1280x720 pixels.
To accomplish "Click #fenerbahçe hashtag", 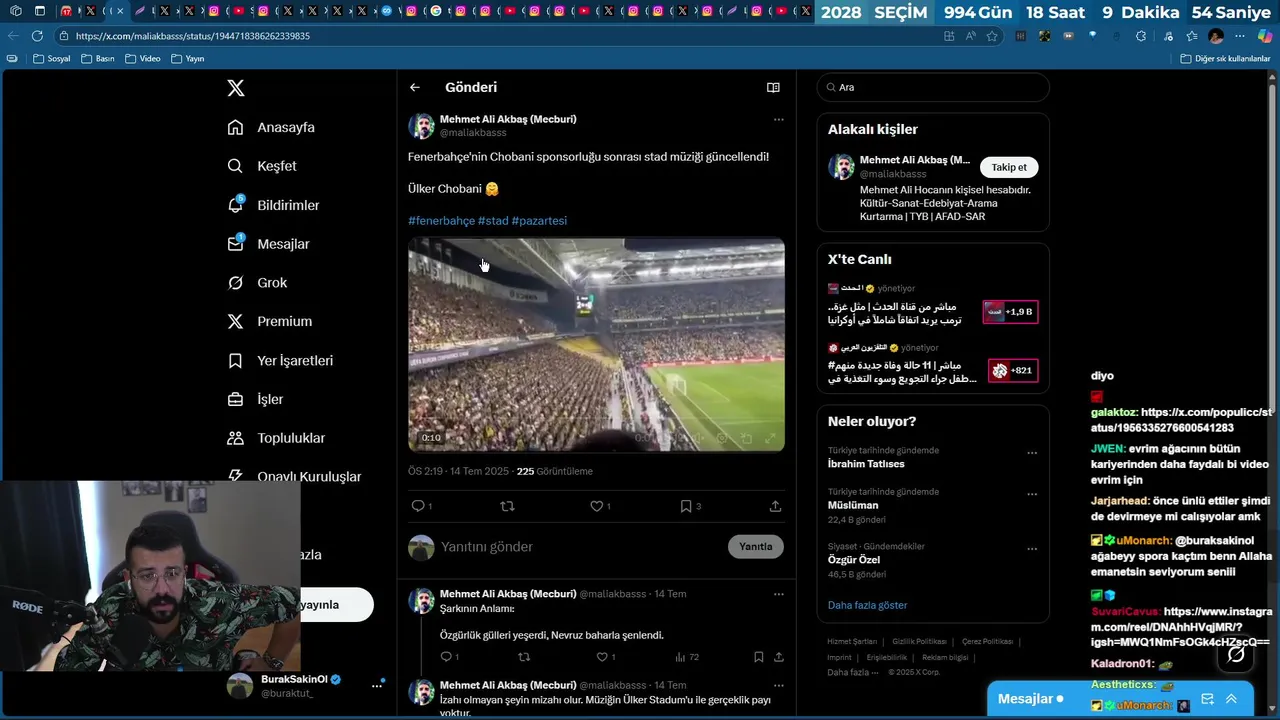I will pyautogui.click(x=441, y=220).
